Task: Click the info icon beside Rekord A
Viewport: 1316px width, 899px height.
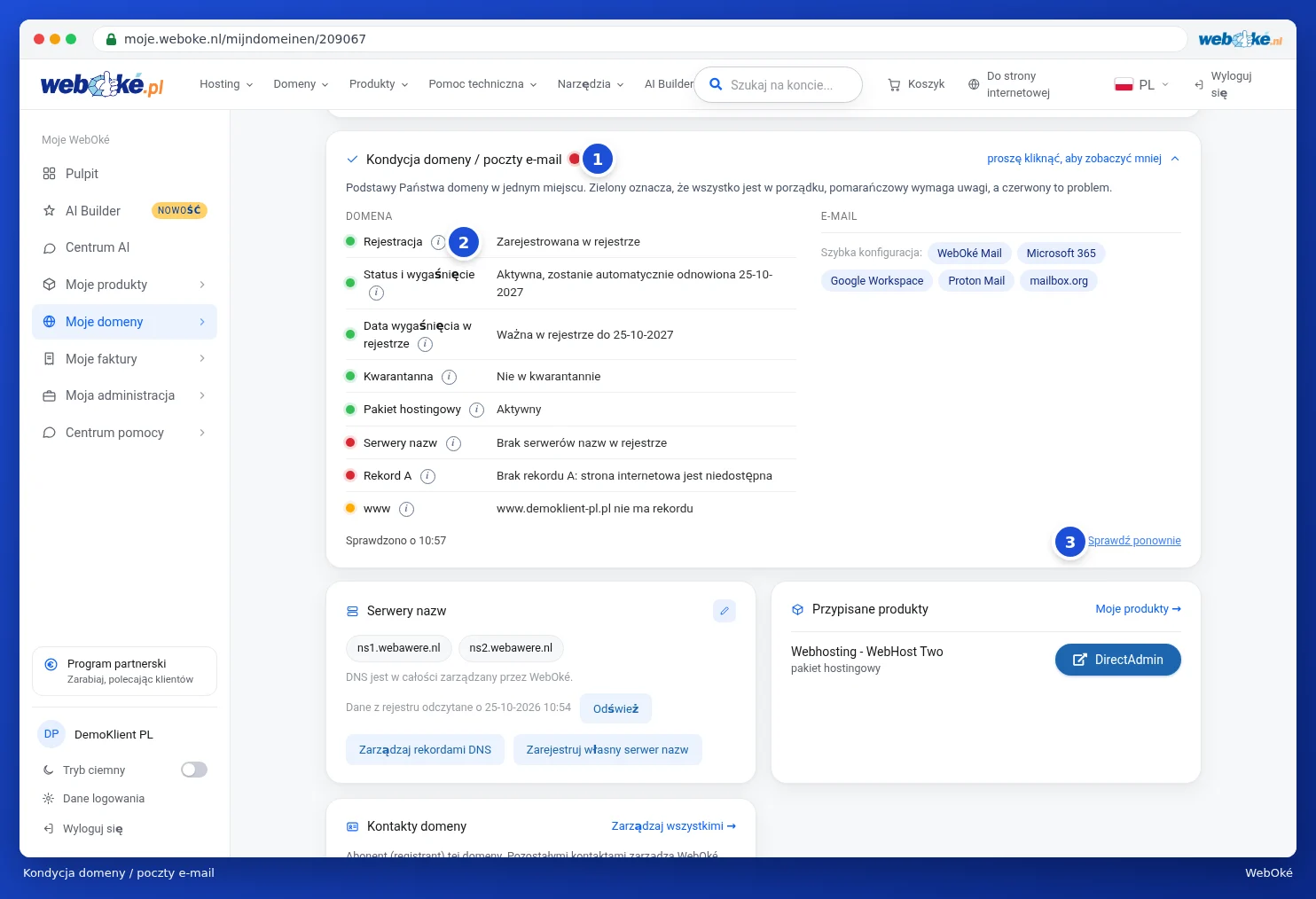Action: (427, 476)
